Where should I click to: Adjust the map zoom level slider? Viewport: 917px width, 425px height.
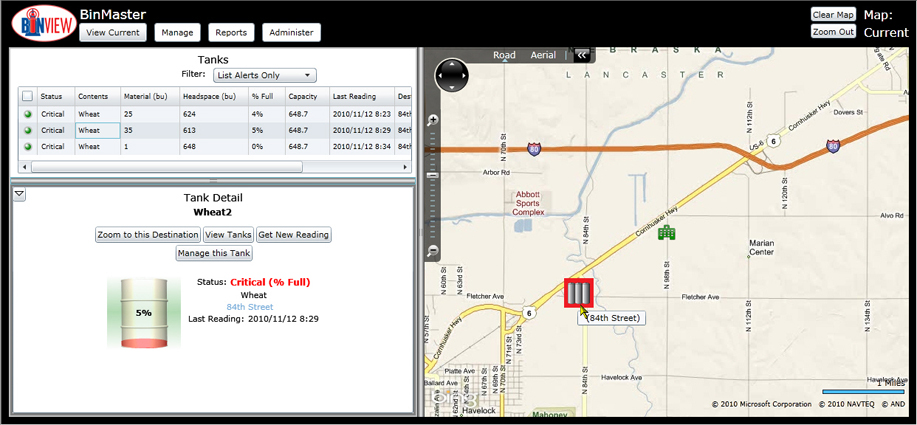[433, 176]
